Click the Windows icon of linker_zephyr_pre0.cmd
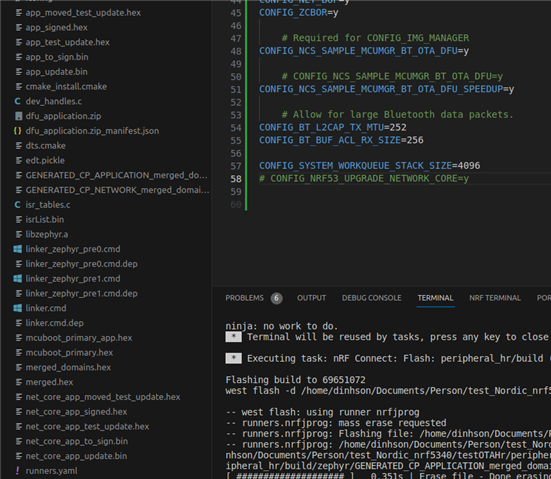Viewport: 551px width, 479px height. [x=17, y=249]
